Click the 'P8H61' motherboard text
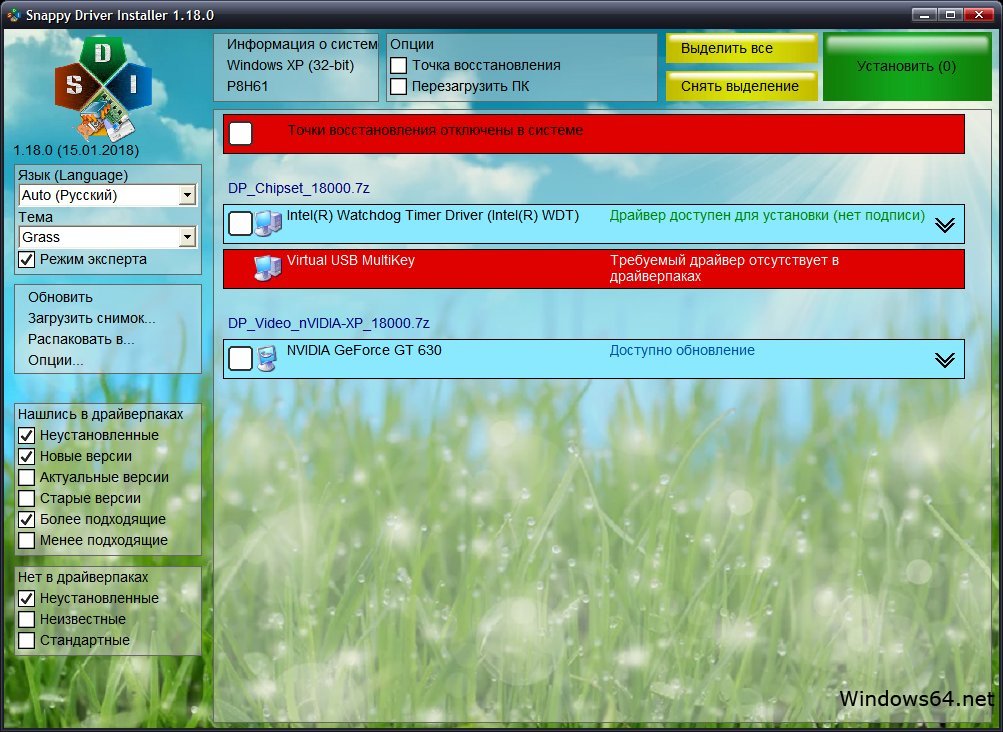 [248, 86]
